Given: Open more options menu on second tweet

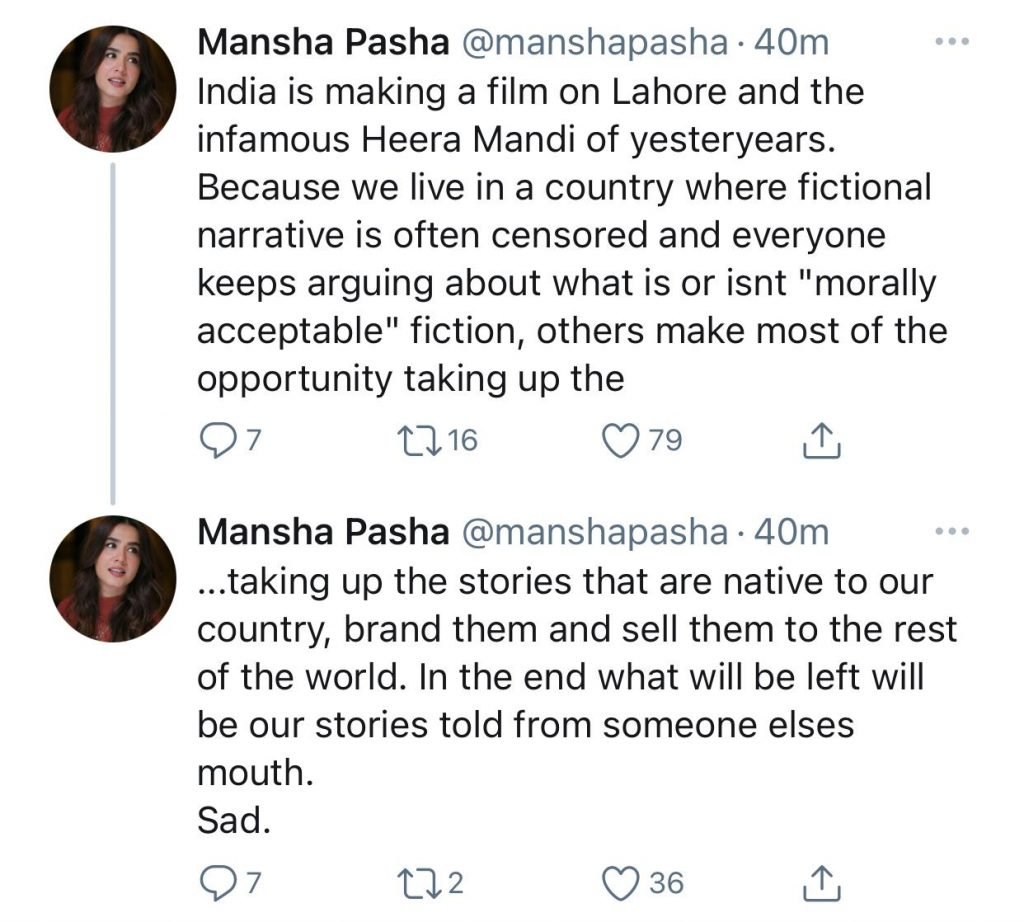Looking at the screenshot, I should click(951, 533).
